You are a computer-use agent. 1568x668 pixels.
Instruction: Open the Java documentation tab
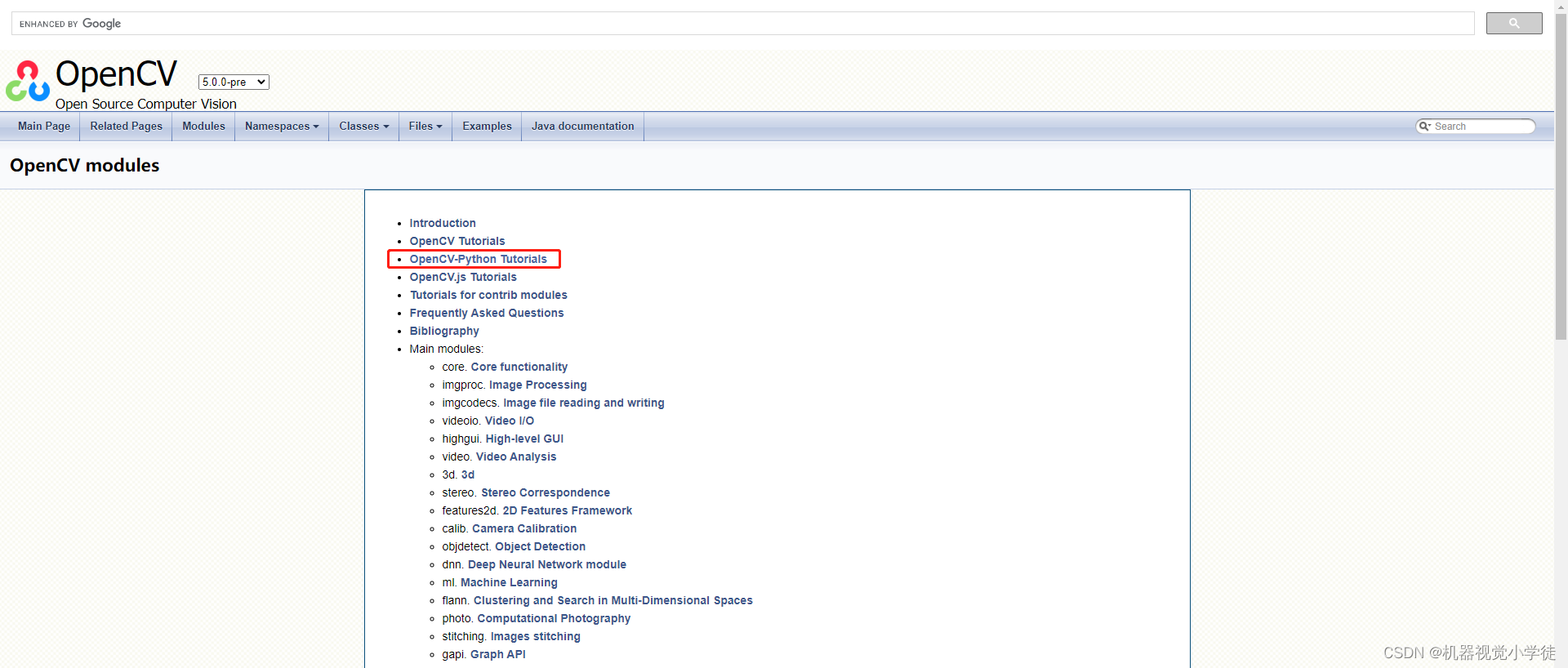click(583, 127)
